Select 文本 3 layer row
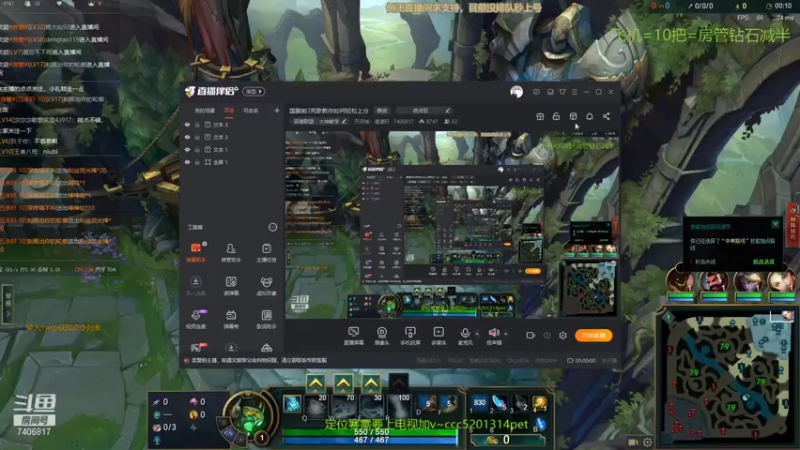Screen dimensions: 800x450 coord(232,124)
